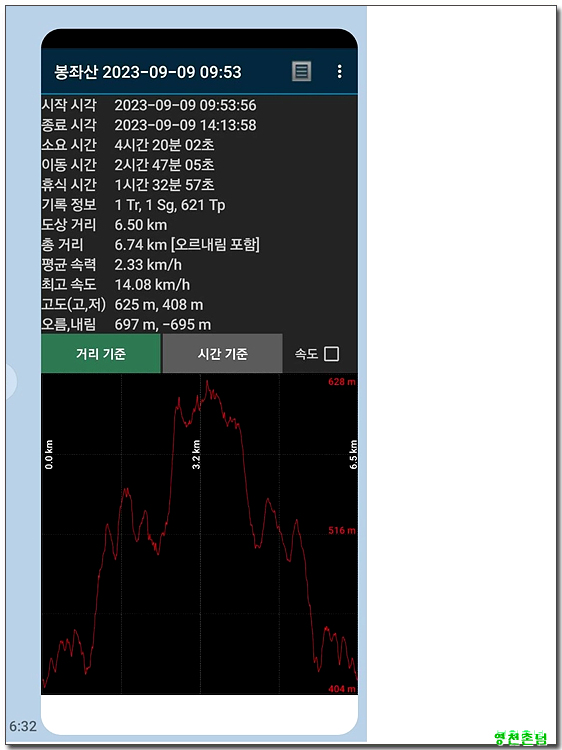Click the altitude values 625 m, 408 m
This screenshot has height=750, width=562.
[x=159, y=305]
